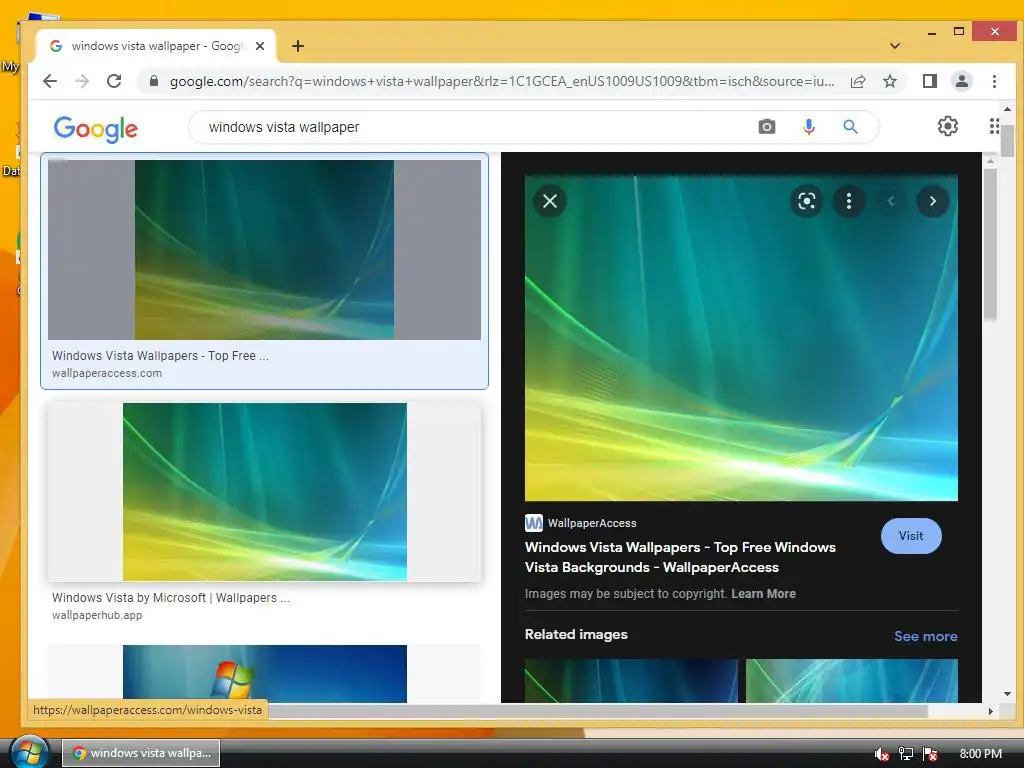Open the Windows Start orb
The height and width of the screenshot is (768, 1024).
coord(28,752)
